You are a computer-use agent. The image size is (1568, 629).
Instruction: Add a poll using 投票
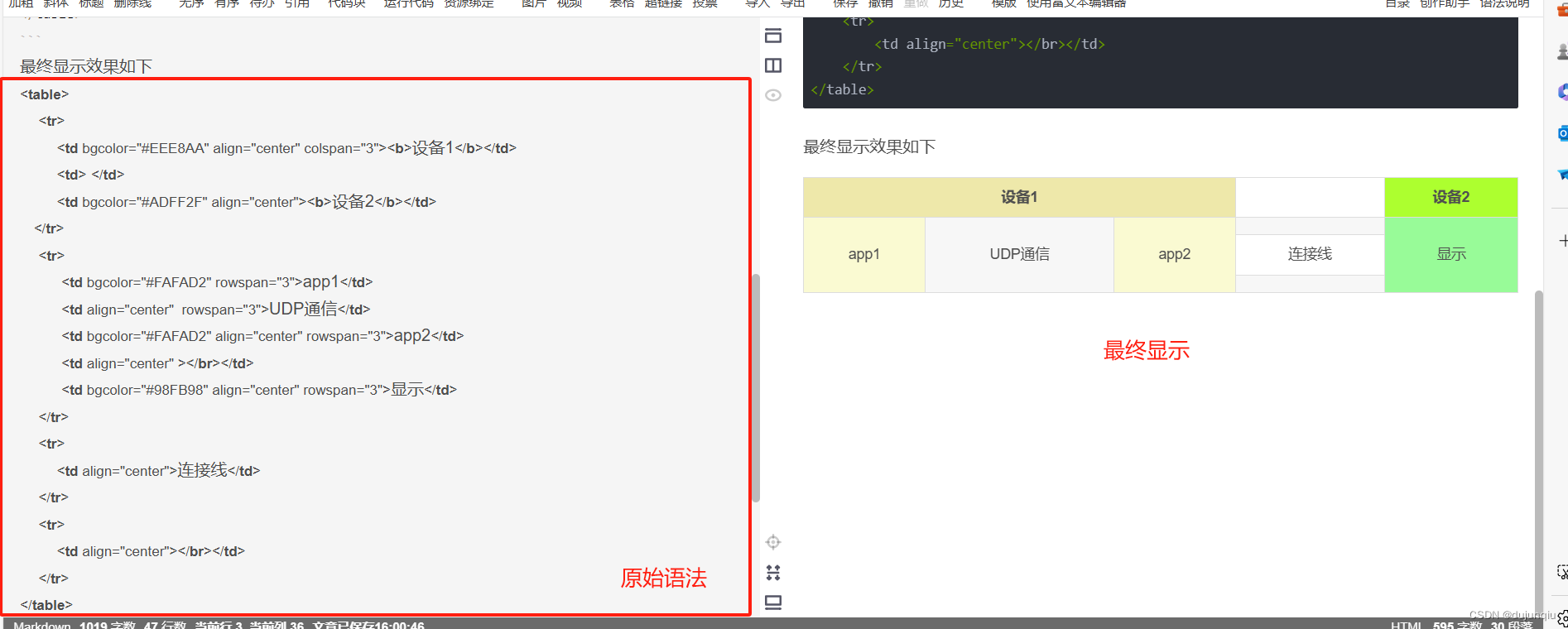(705, 4)
